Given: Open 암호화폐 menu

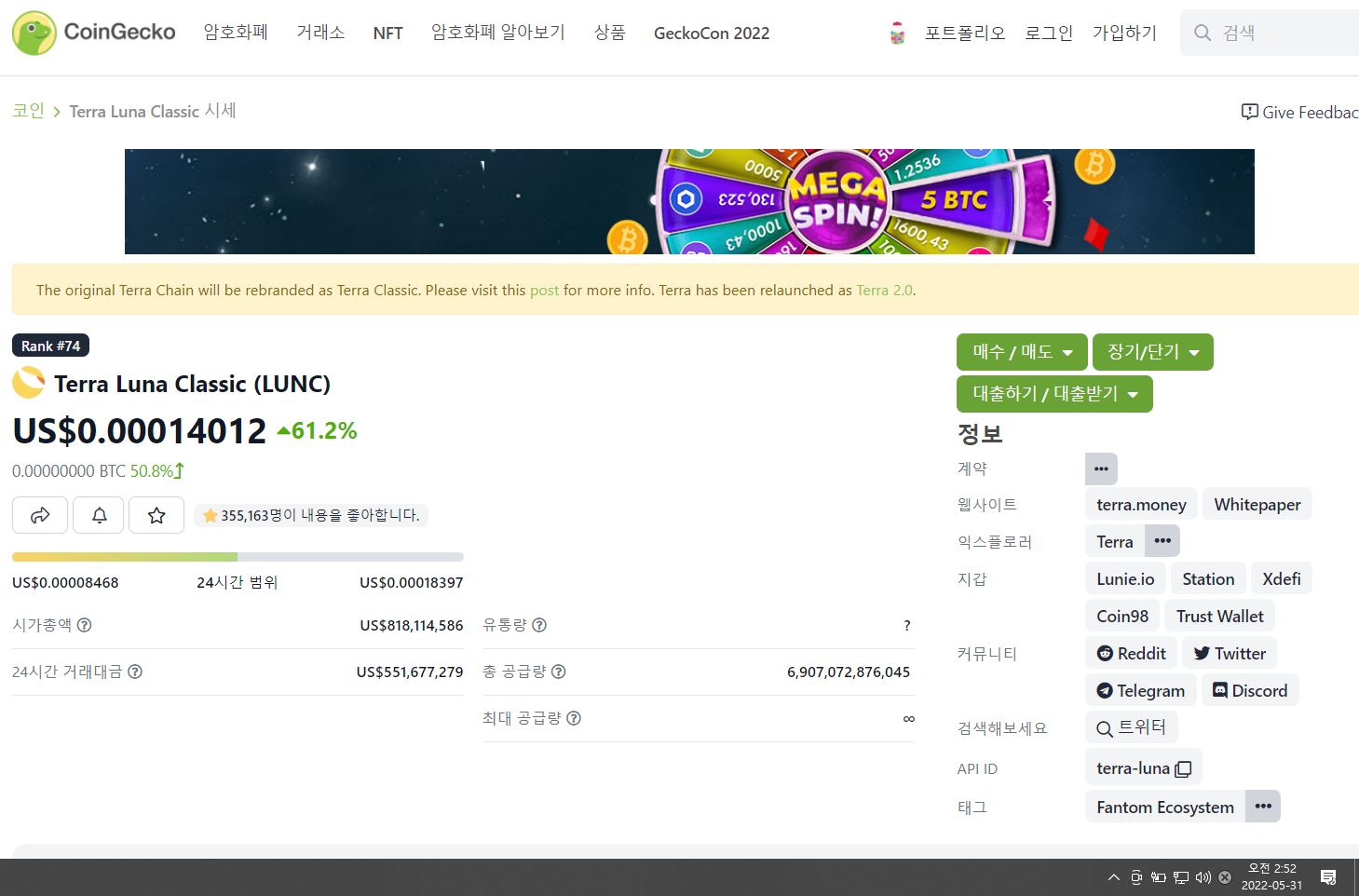Looking at the screenshot, I should [236, 33].
